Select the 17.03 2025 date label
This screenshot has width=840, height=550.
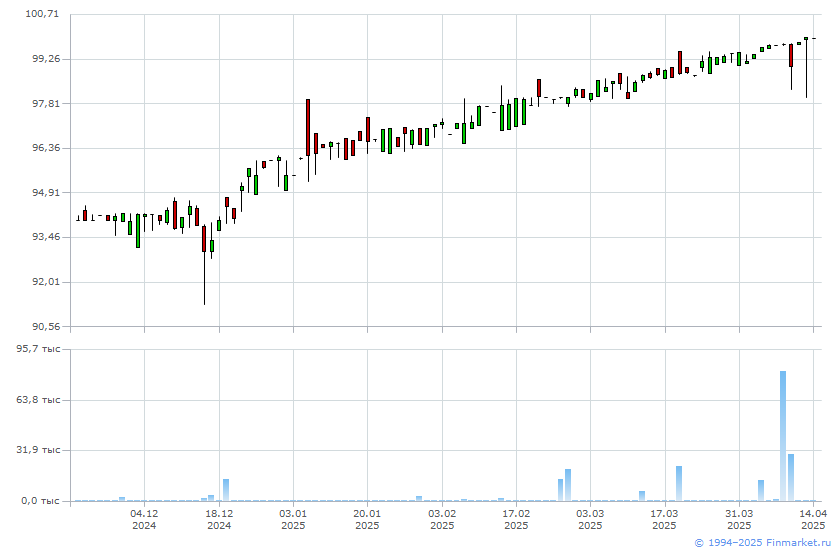click(665, 519)
